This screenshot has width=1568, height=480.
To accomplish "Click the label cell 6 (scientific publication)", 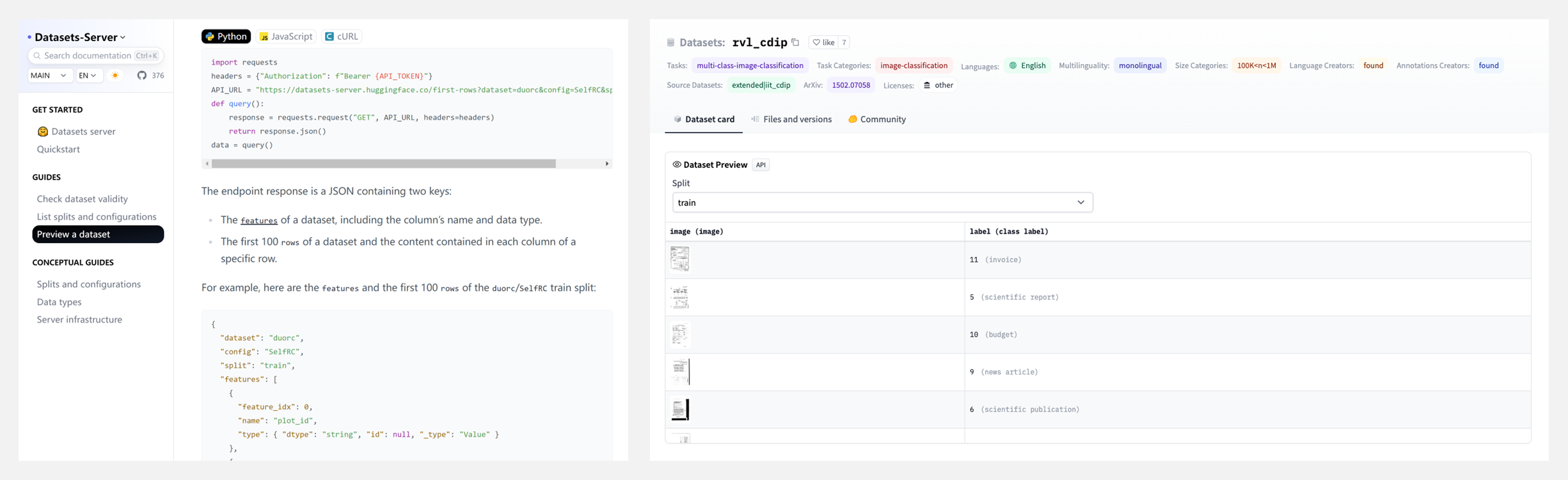I will pyautogui.click(x=1247, y=410).
